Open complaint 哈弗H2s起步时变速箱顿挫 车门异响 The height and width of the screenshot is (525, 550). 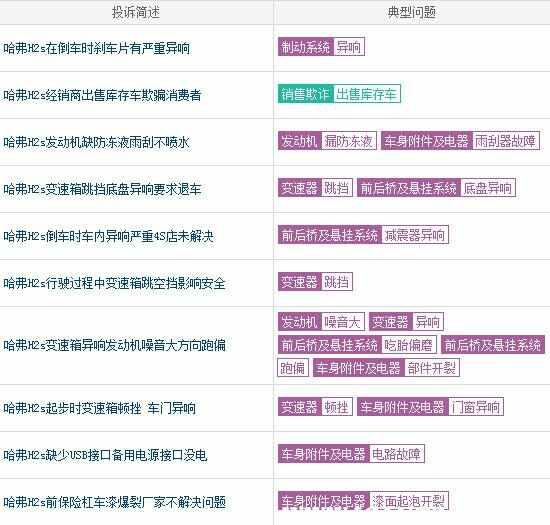coord(100,408)
